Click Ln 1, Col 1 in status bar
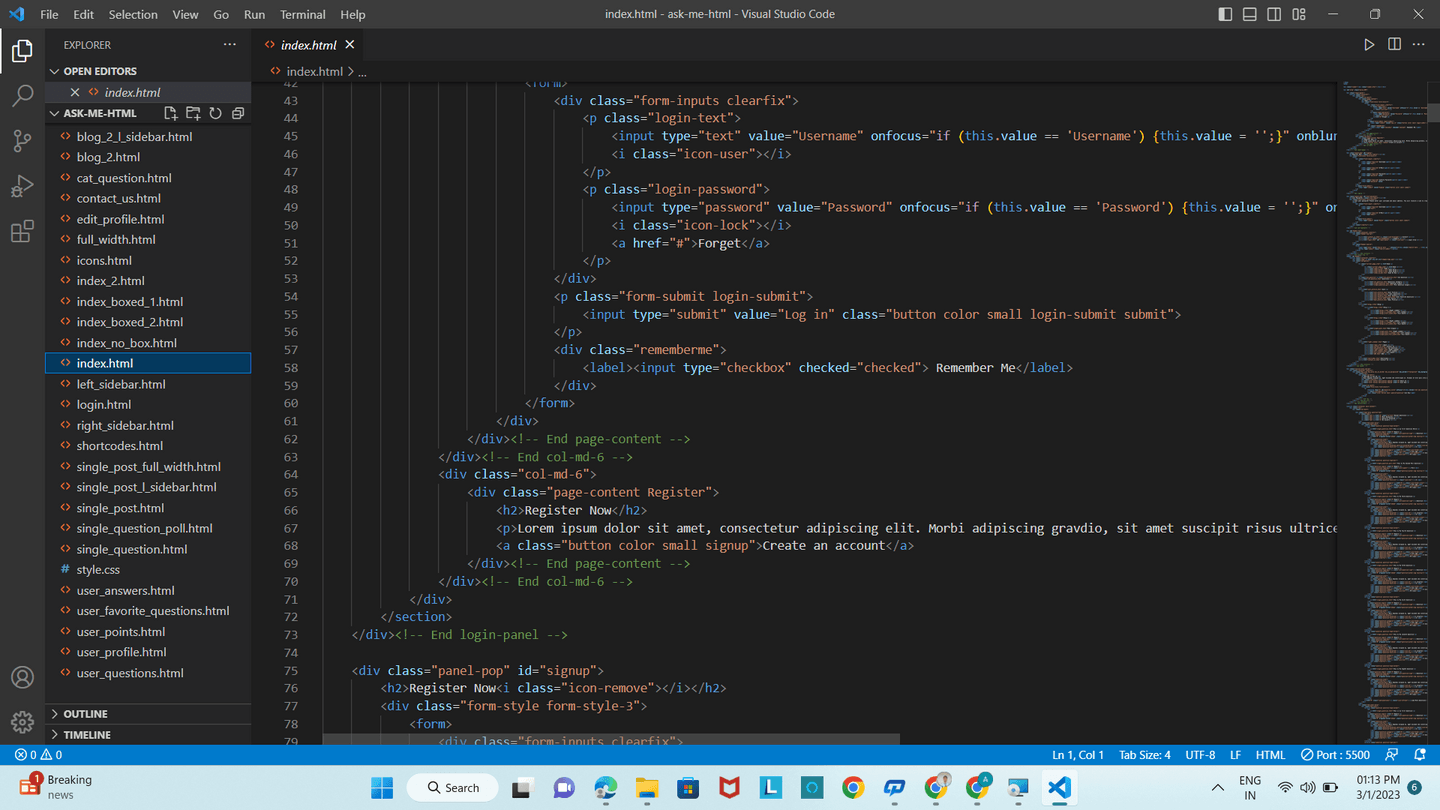Image resolution: width=1440 pixels, height=810 pixels. (x=1078, y=755)
